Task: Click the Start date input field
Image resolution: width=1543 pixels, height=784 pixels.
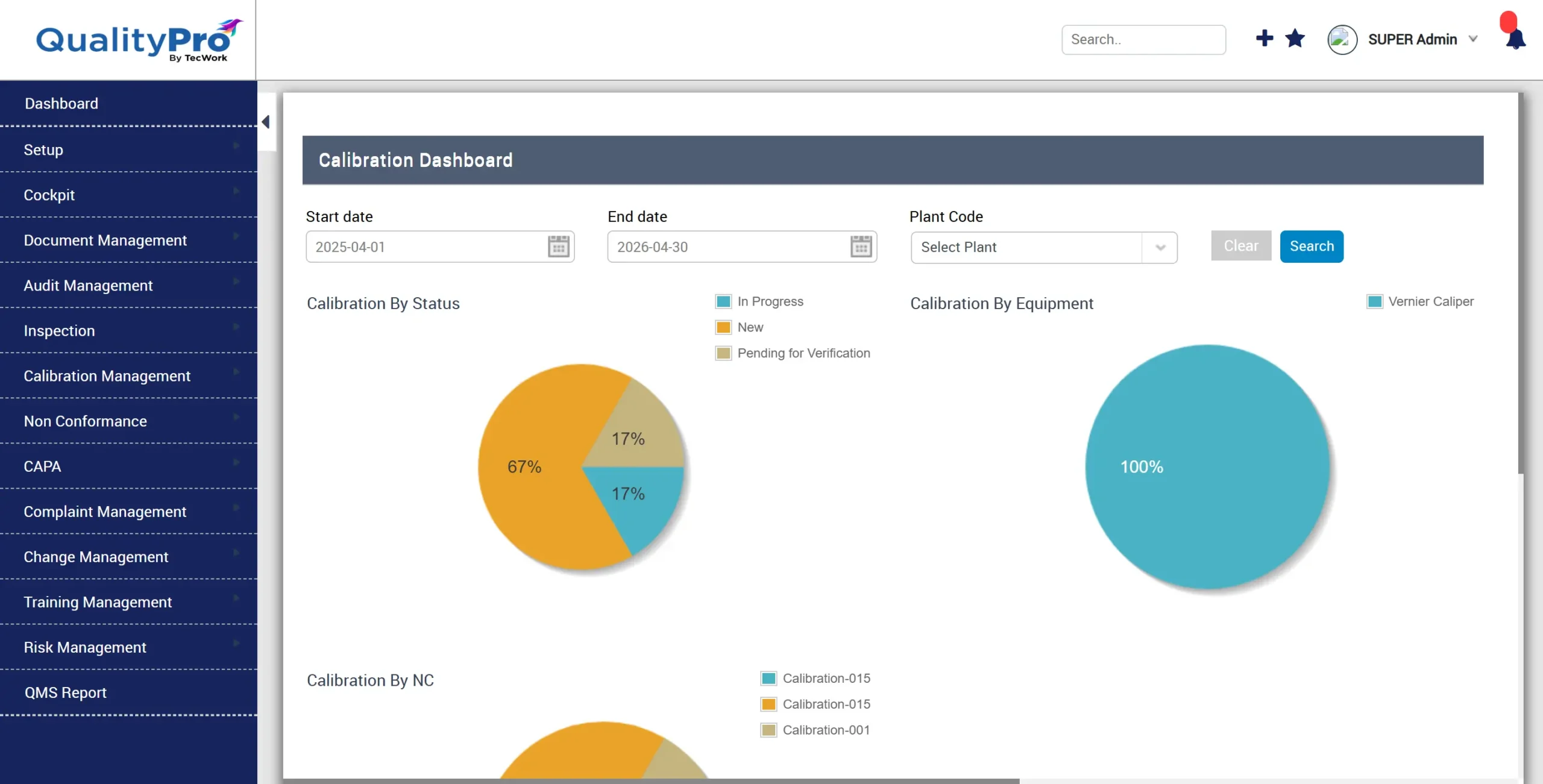Action: tap(440, 246)
